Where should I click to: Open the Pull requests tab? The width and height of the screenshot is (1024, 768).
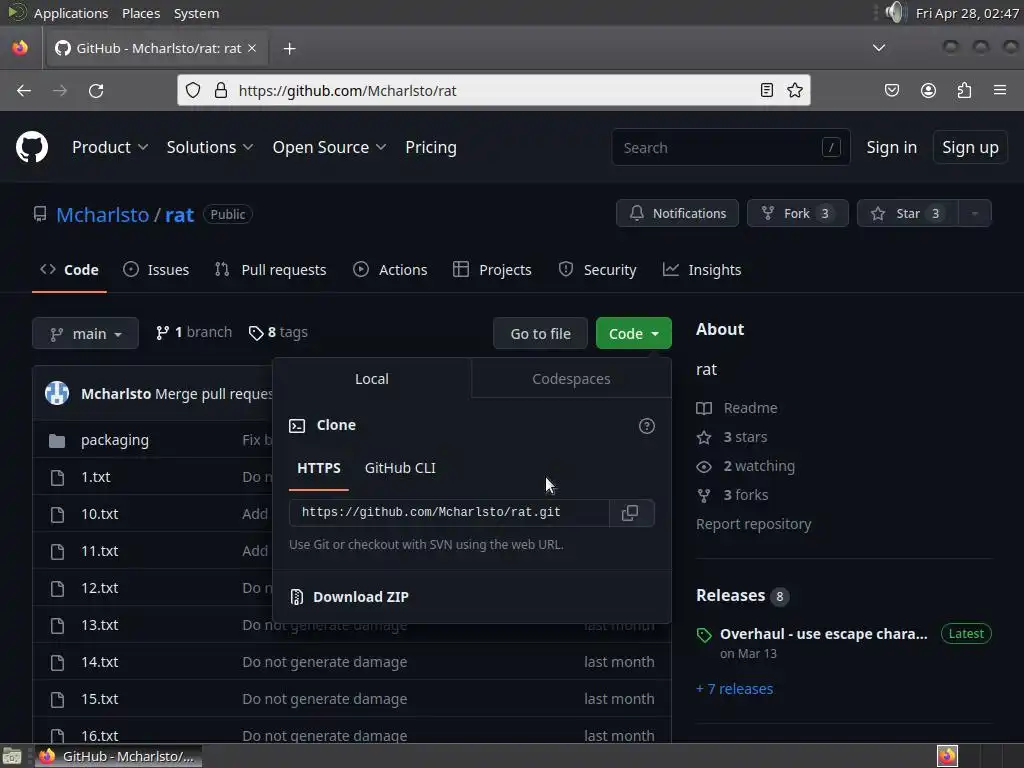270,270
